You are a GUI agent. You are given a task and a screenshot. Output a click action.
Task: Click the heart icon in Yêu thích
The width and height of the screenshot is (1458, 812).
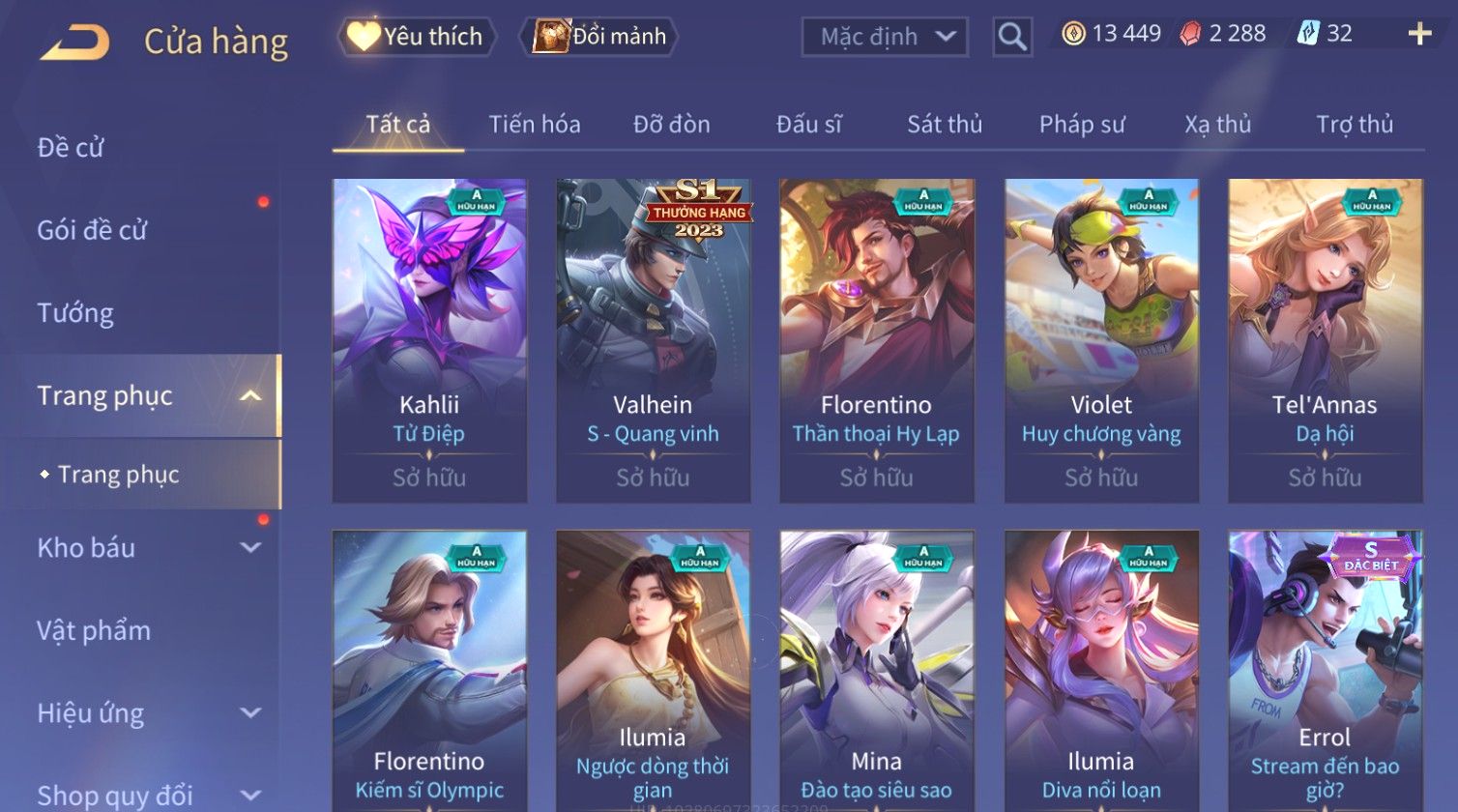pos(364,36)
